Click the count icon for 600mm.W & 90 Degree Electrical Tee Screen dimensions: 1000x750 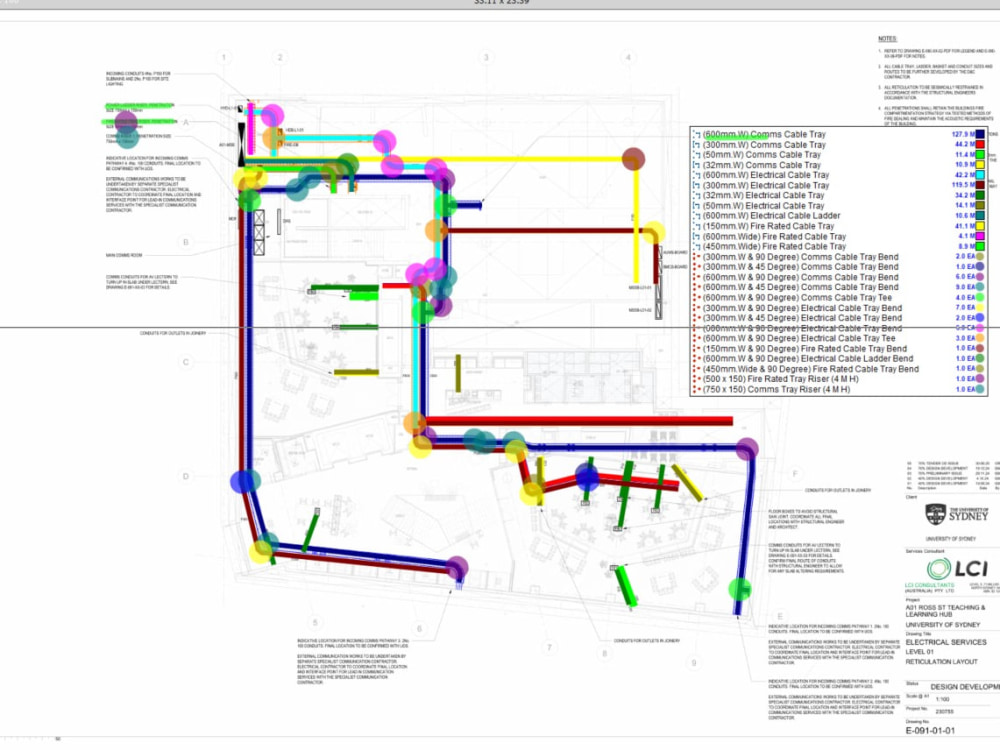pos(697,339)
